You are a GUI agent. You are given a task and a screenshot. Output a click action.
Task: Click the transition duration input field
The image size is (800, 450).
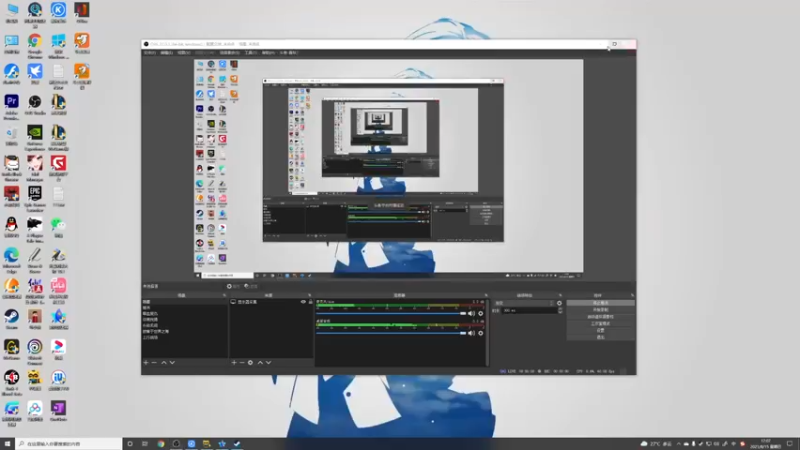(529, 310)
